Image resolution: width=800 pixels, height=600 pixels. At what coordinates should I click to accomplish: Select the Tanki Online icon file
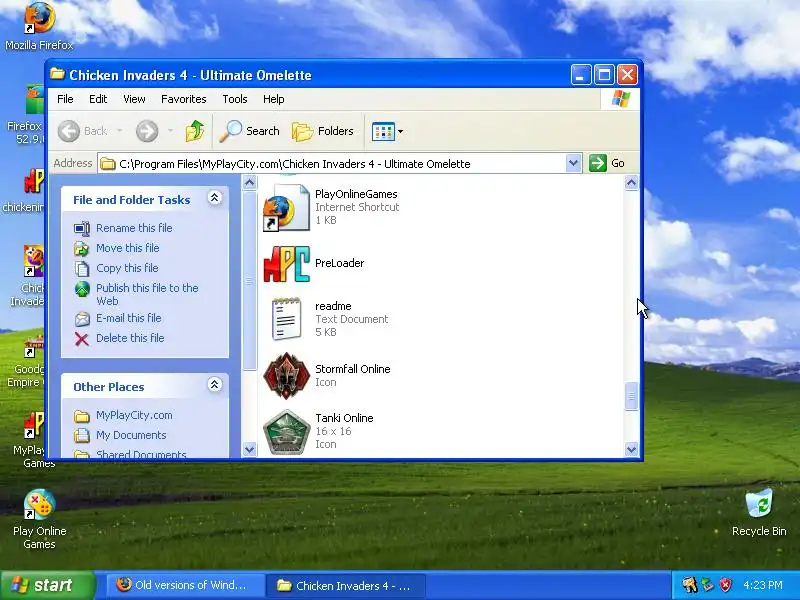tap(286, 432)
